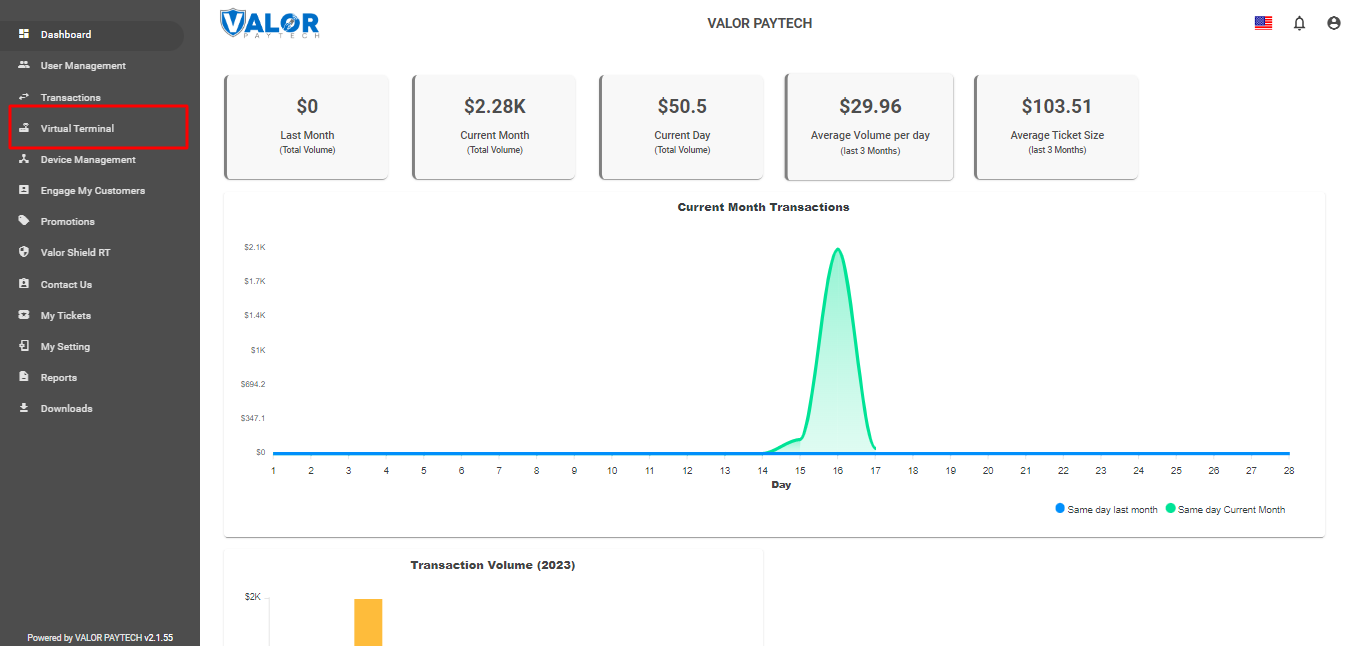The width and height of the screenshot is (1348, 646).
Task: Toggle 'Same day Current Month' legend entry
Action: (1225, 510)
